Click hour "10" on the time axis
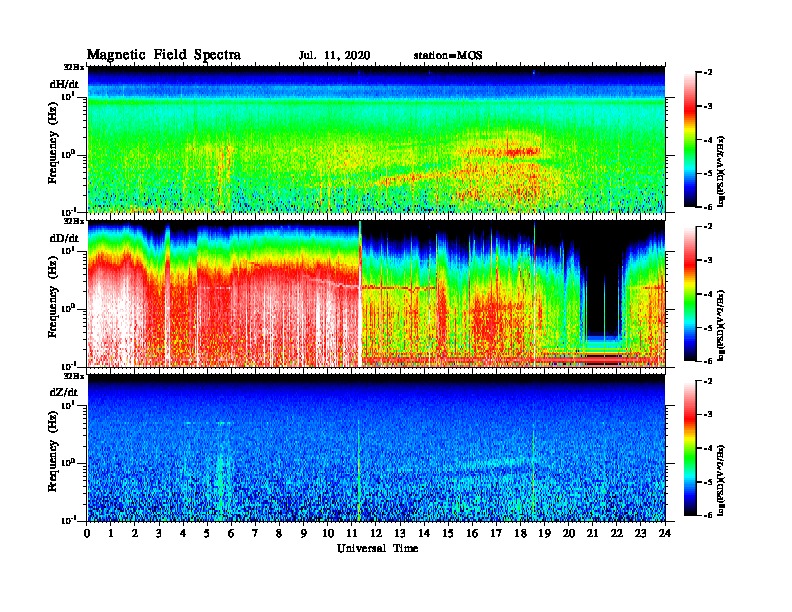This screenshot has width=792, height=612. [x=328, y=534]
